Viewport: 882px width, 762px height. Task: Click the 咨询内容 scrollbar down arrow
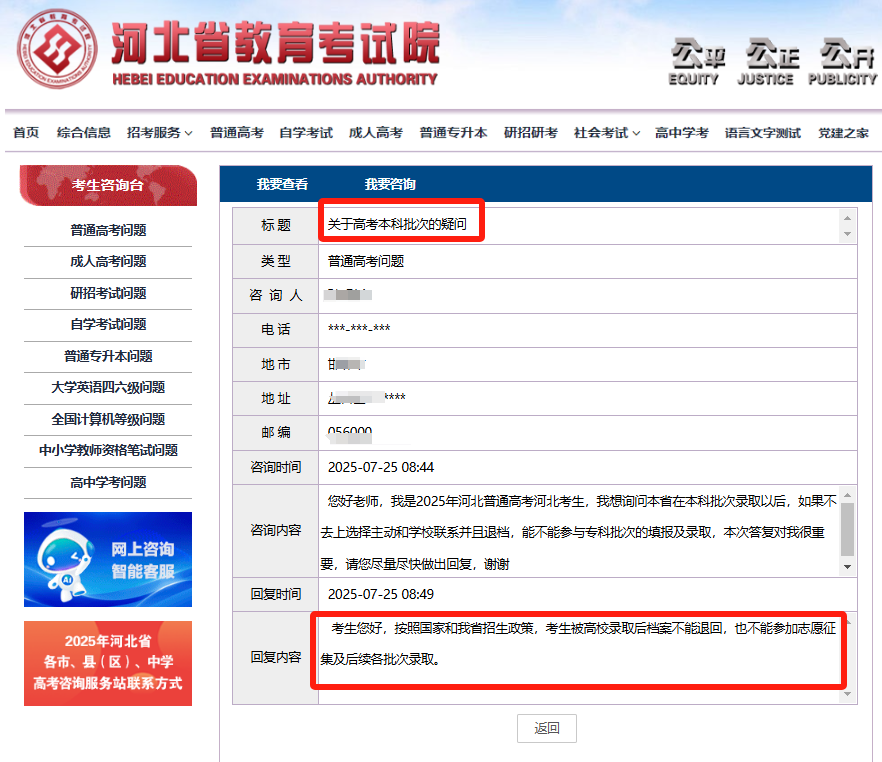[847, 567]
